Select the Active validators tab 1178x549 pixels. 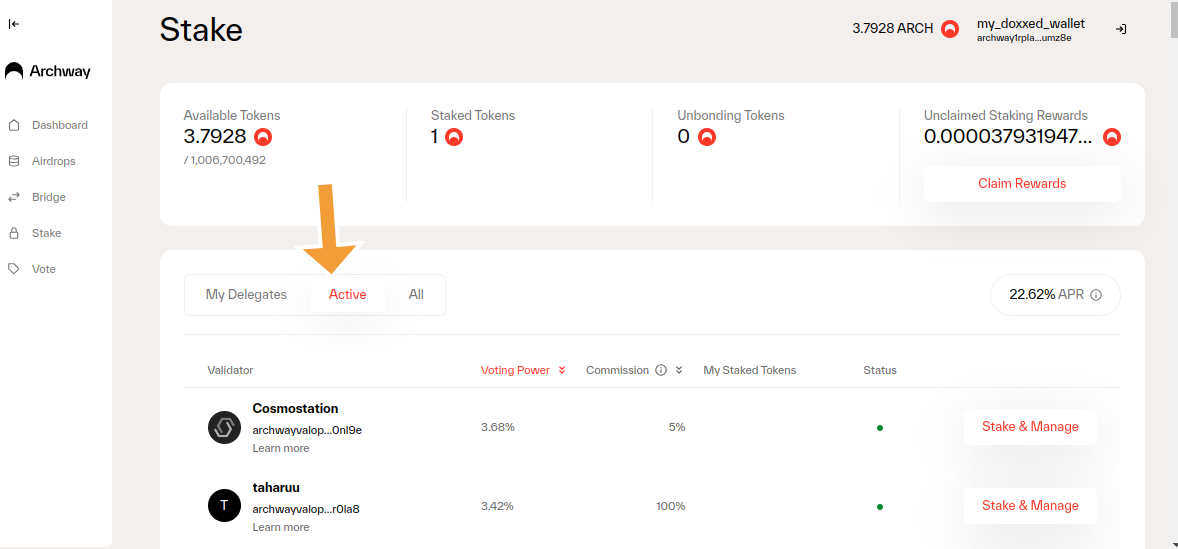347,295
